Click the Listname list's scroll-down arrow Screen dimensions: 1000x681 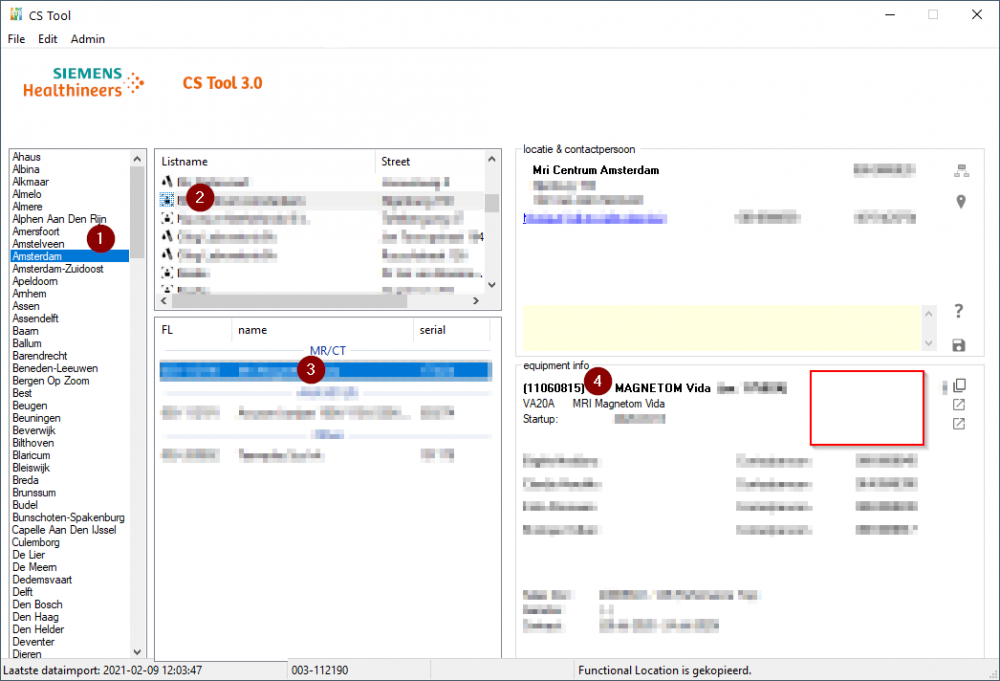[492, 284]
